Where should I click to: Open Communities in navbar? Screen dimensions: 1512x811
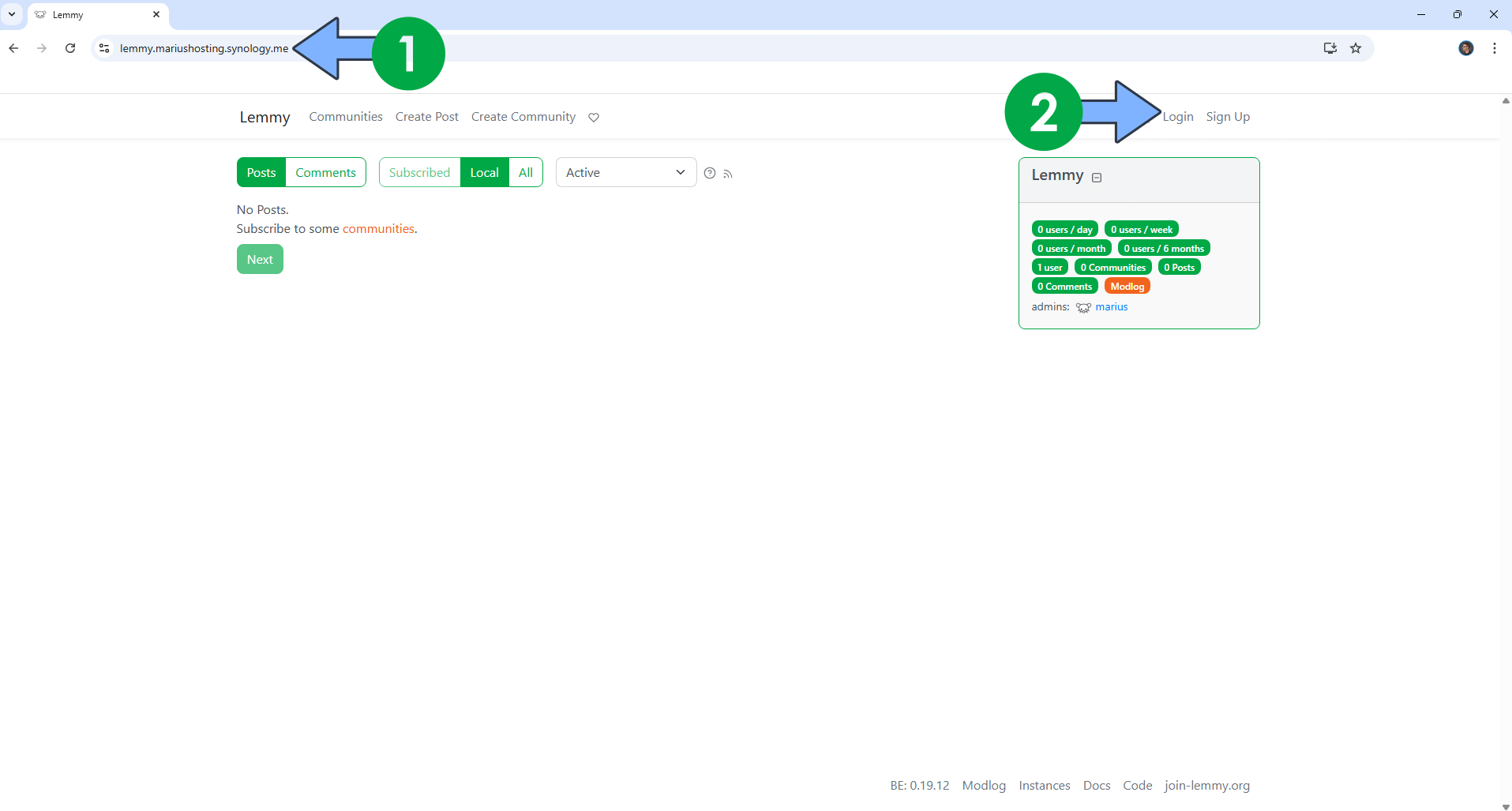[346, 117]
